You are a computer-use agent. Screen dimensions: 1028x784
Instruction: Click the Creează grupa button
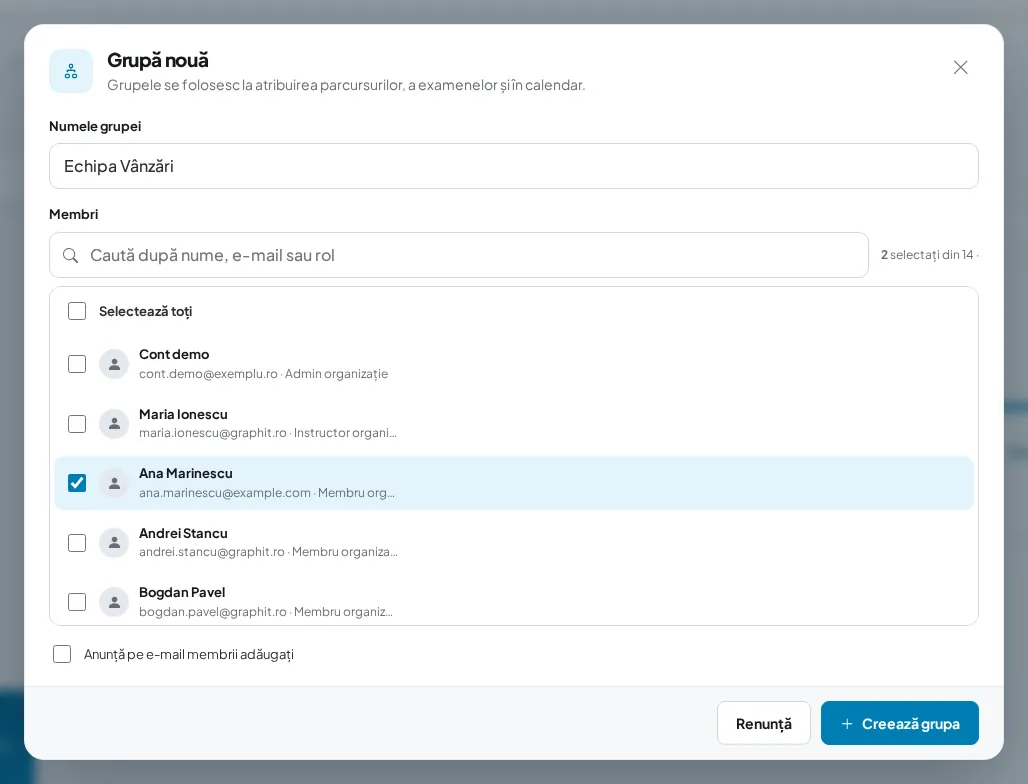click(x=900, y=723)
